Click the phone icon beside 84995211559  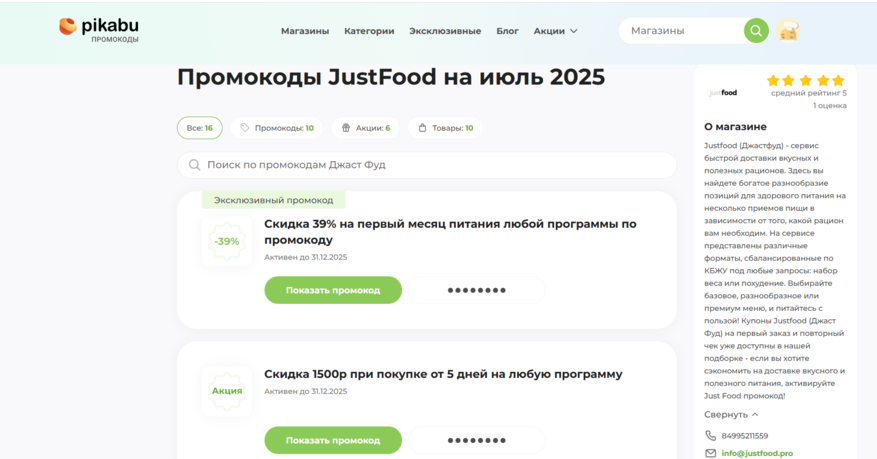[x=710, y=436]
